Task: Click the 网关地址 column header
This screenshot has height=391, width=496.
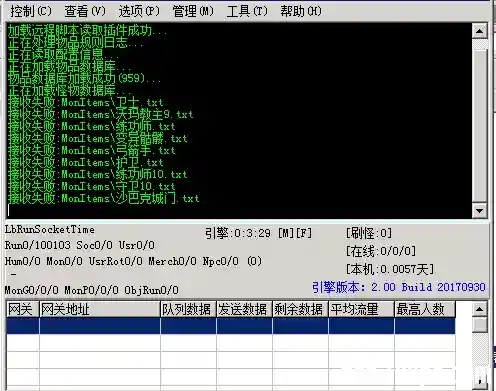Action: pos(100,309)
